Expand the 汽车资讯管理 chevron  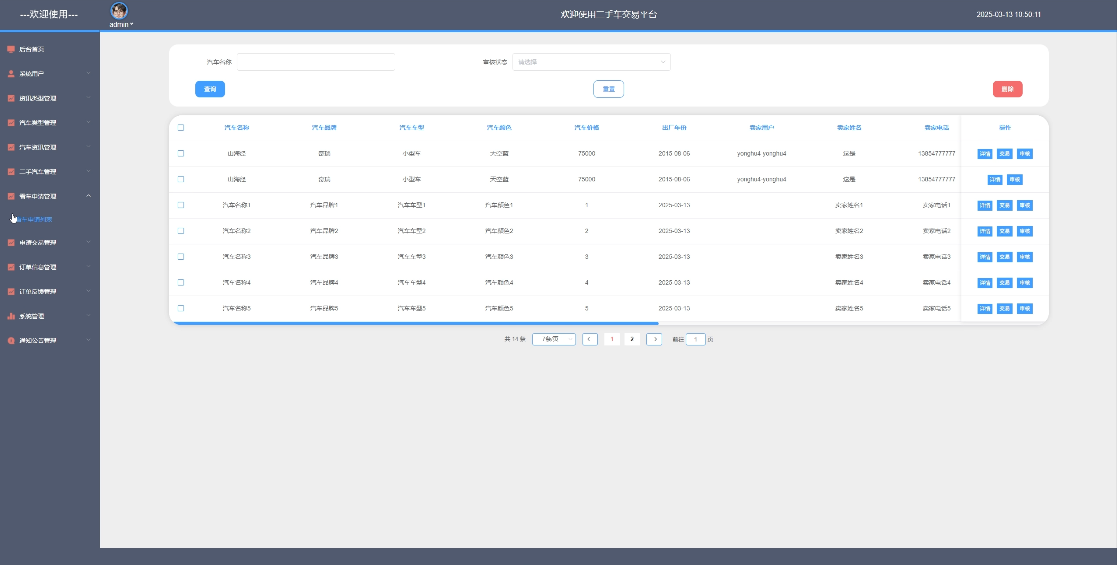pyautogui.click(x=88, y=147)
